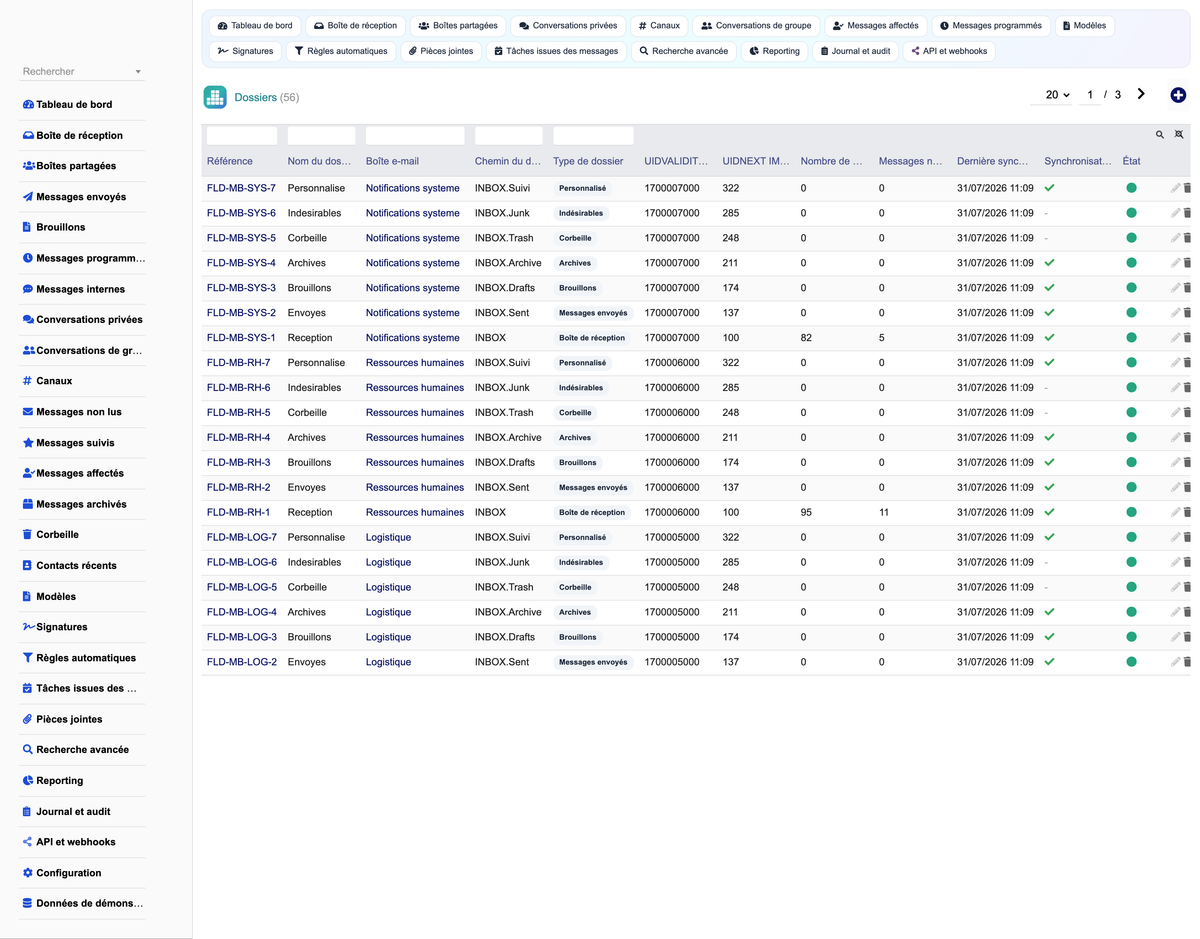Sort by Type de dossier column header
This screenshot has height=939, width=1200.
(x=588, y=161)
